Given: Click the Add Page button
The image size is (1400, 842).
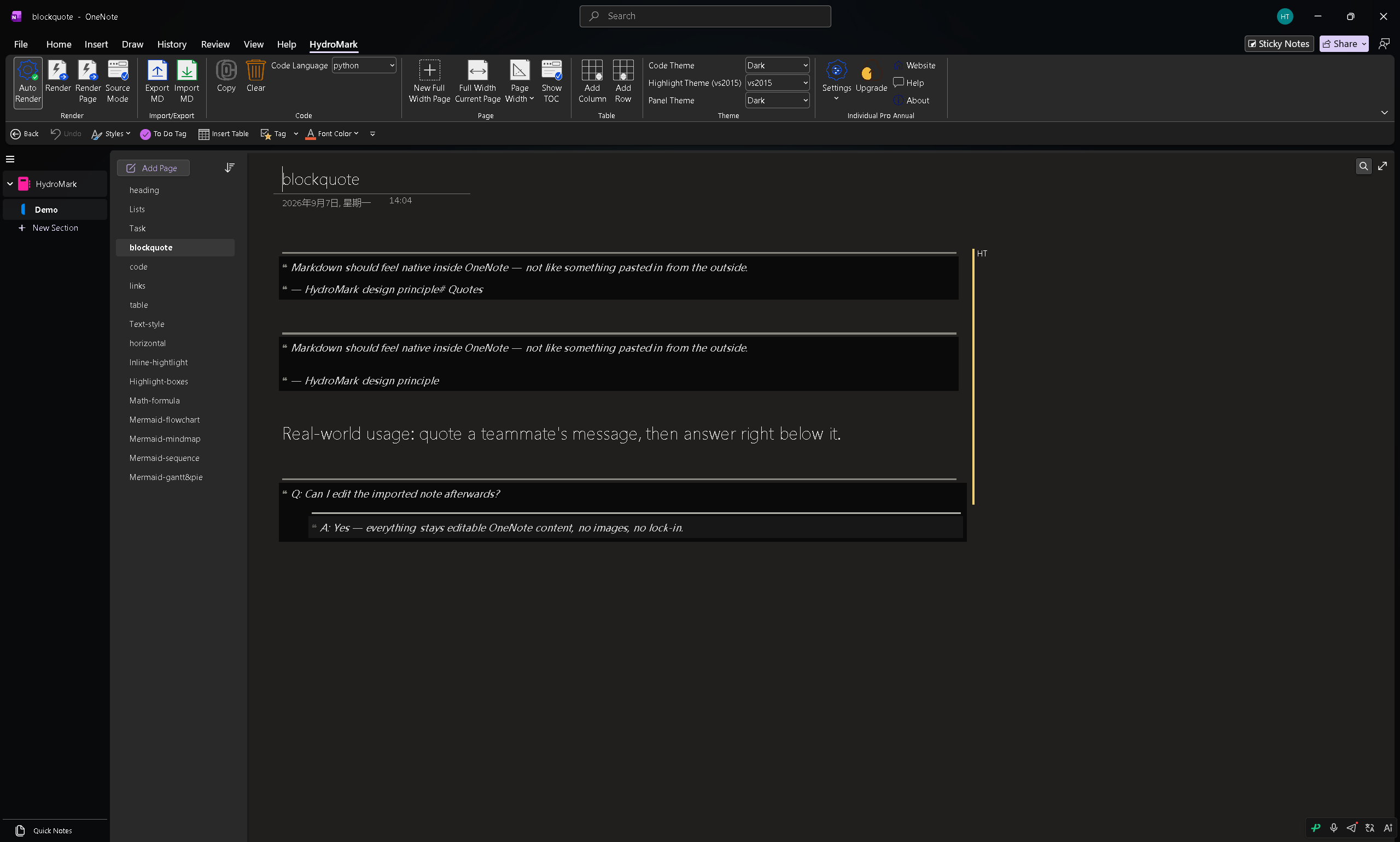Looking at the screenshot, I should [x=153, y=168].
